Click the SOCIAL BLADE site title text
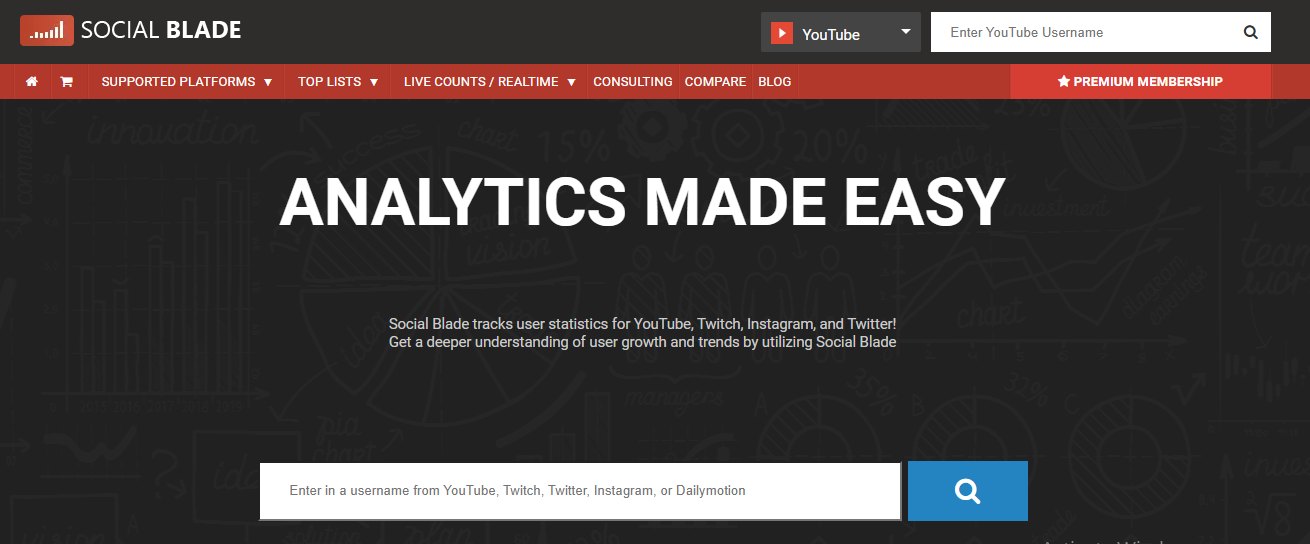 (161, 31)
